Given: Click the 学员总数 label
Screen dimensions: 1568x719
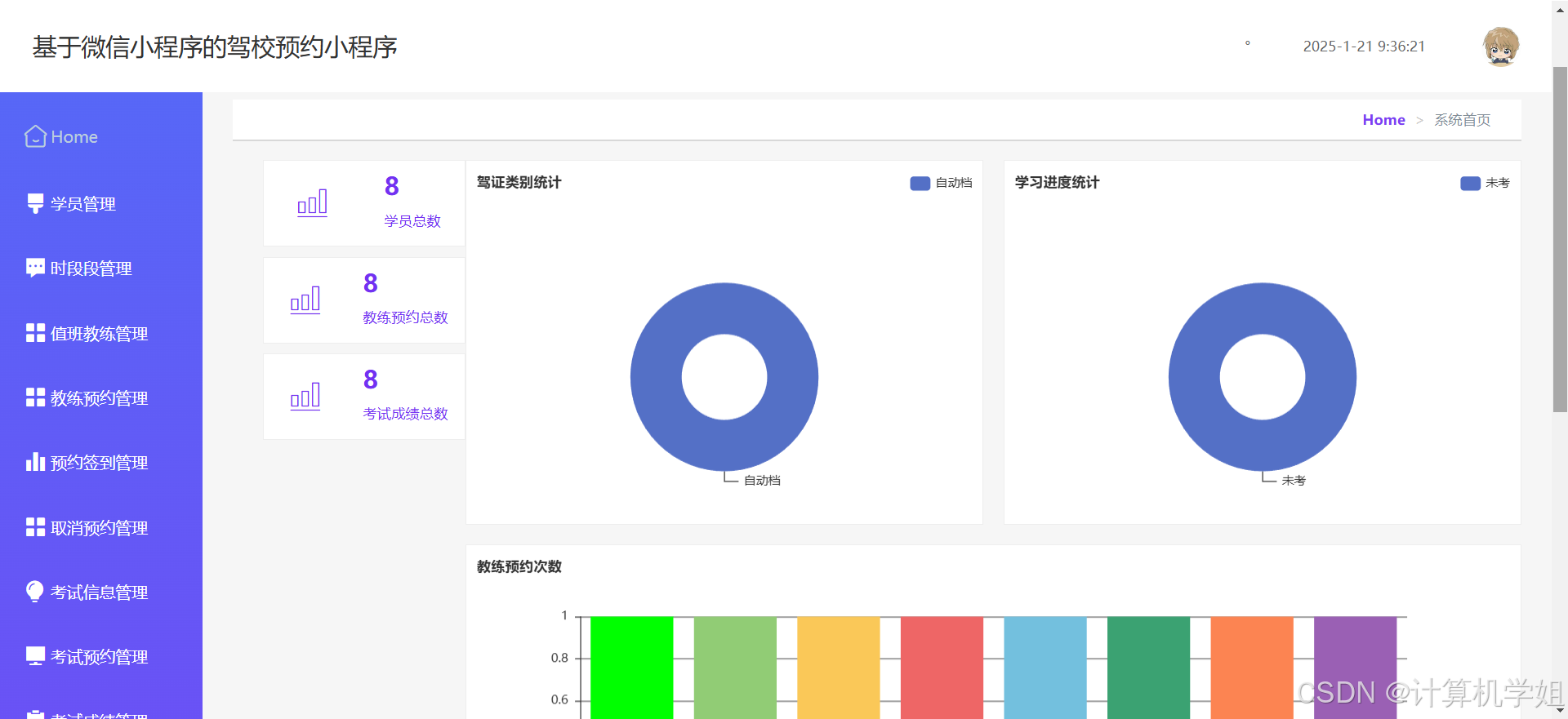Looking at the screenshot, I should (412, 221).
